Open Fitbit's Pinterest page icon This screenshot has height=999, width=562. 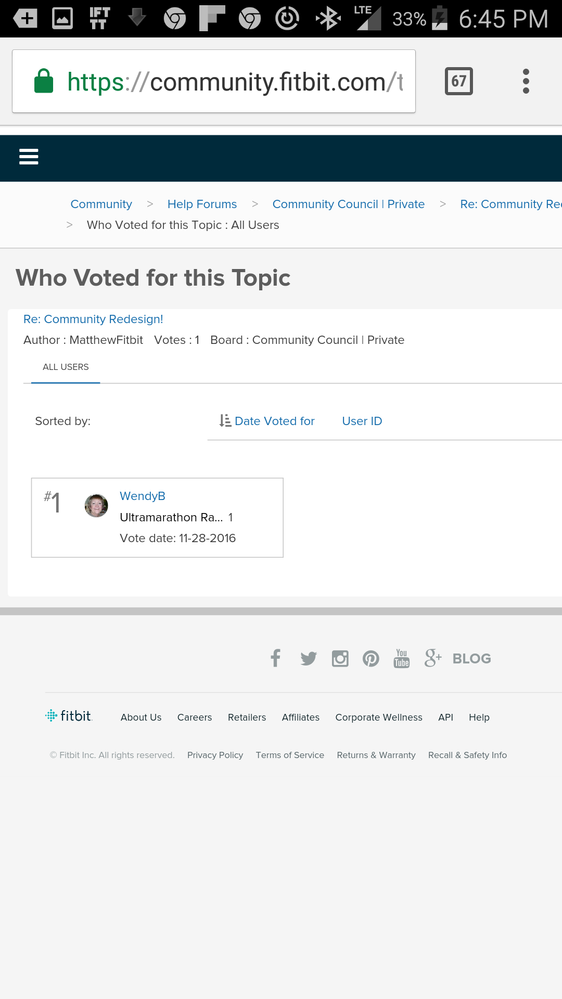[x=371, y=659]
